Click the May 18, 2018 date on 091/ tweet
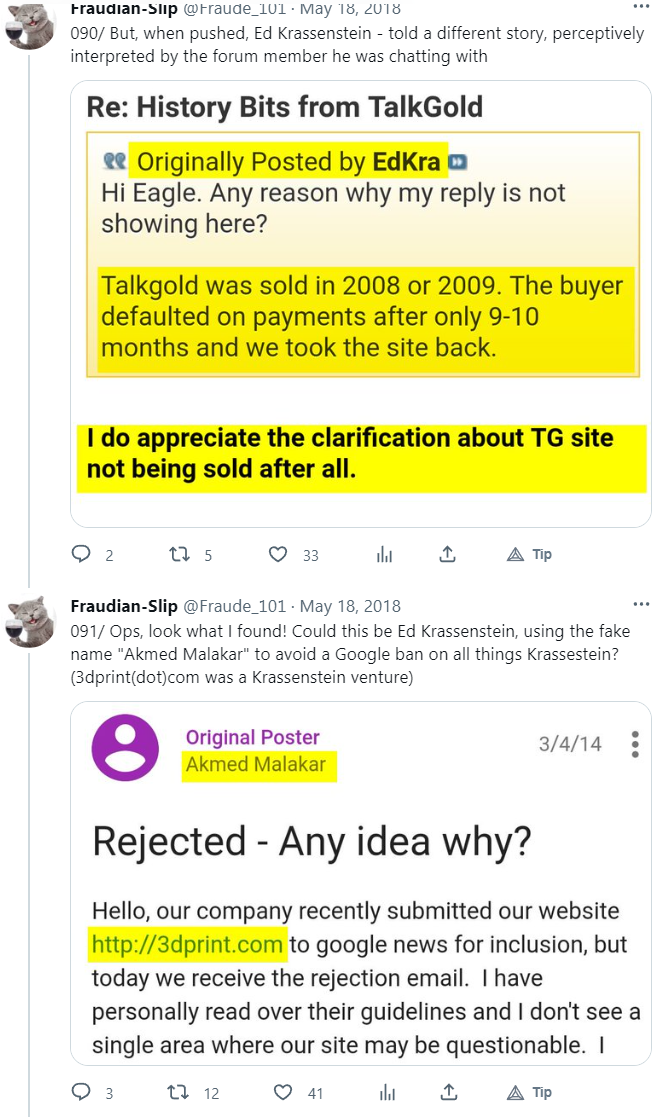The width and height of the screenshot is (657, 1117). [x=350, y=606]
